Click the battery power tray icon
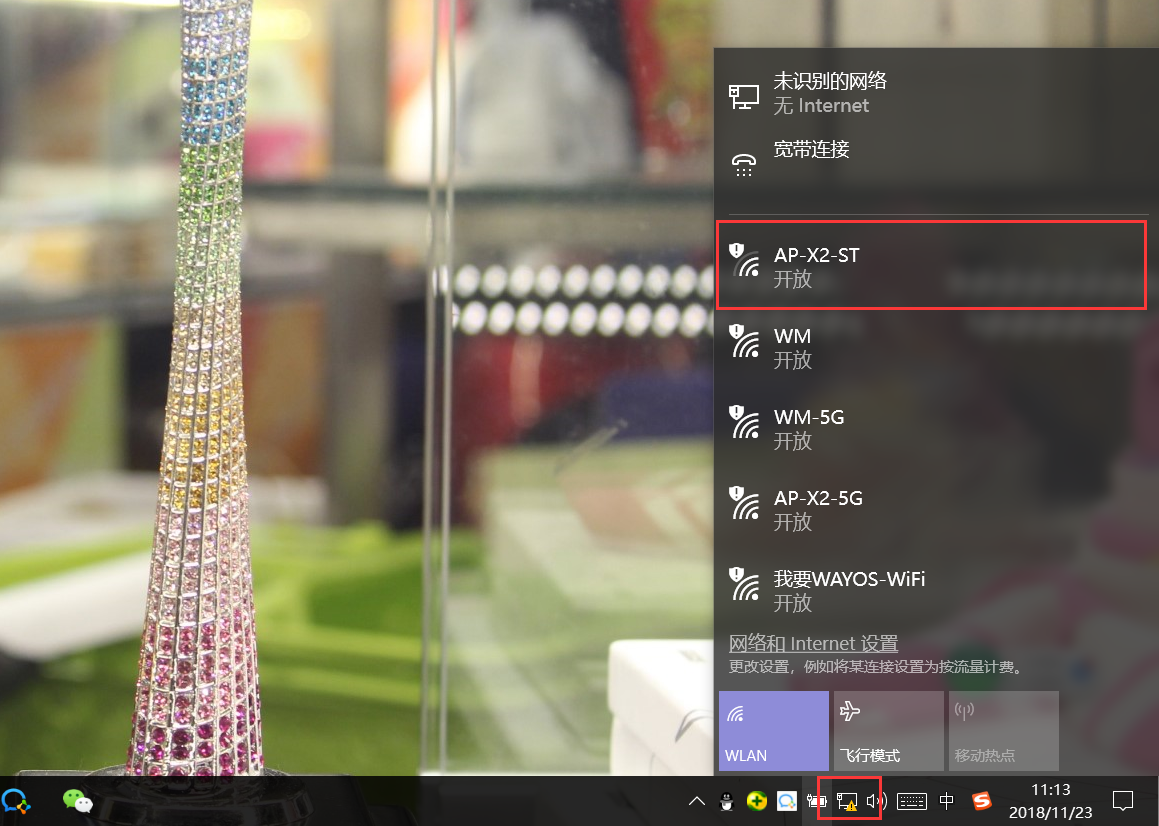 [816, 801]
